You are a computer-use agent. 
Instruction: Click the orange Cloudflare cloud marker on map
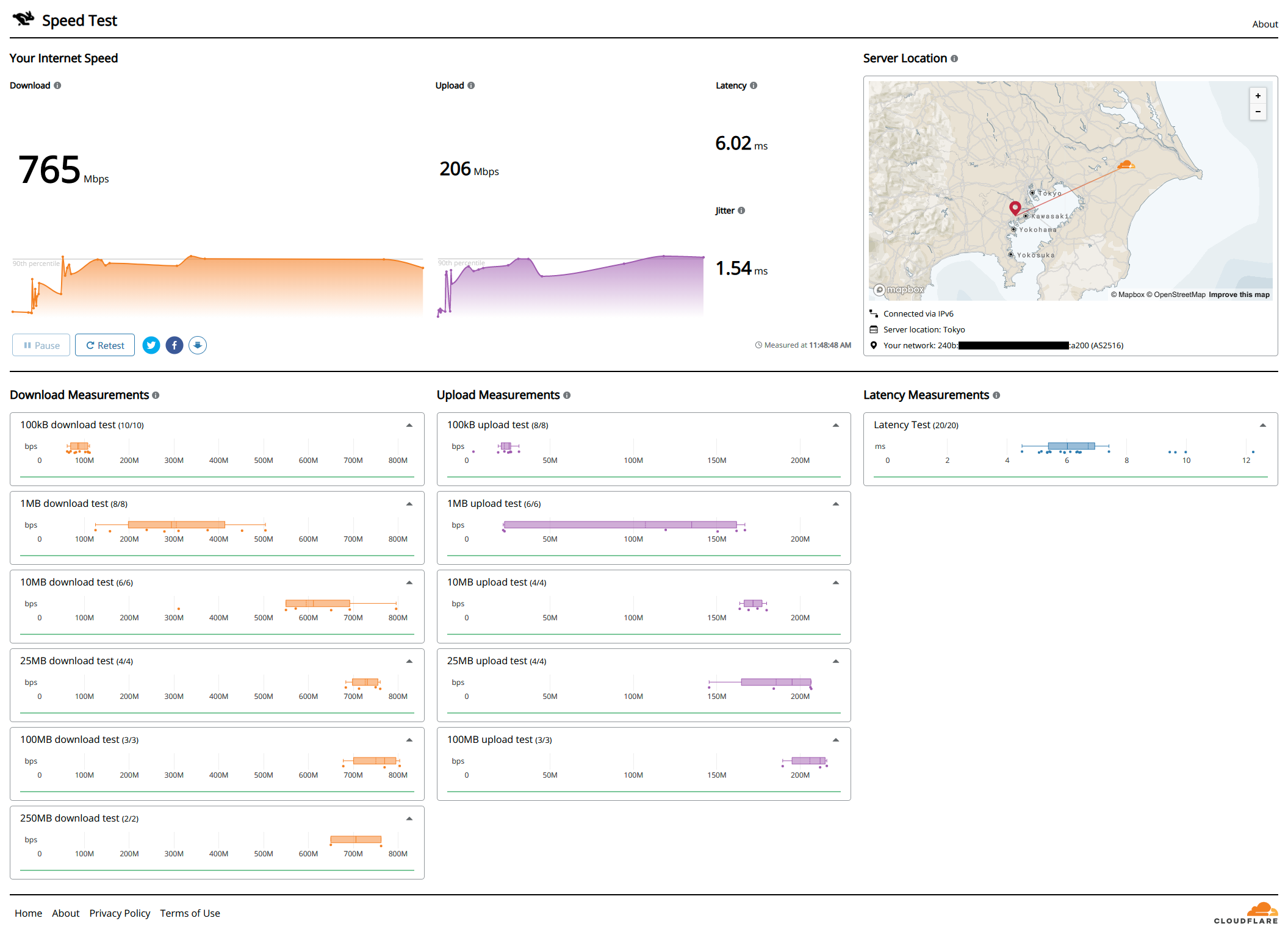(1126, 165)
